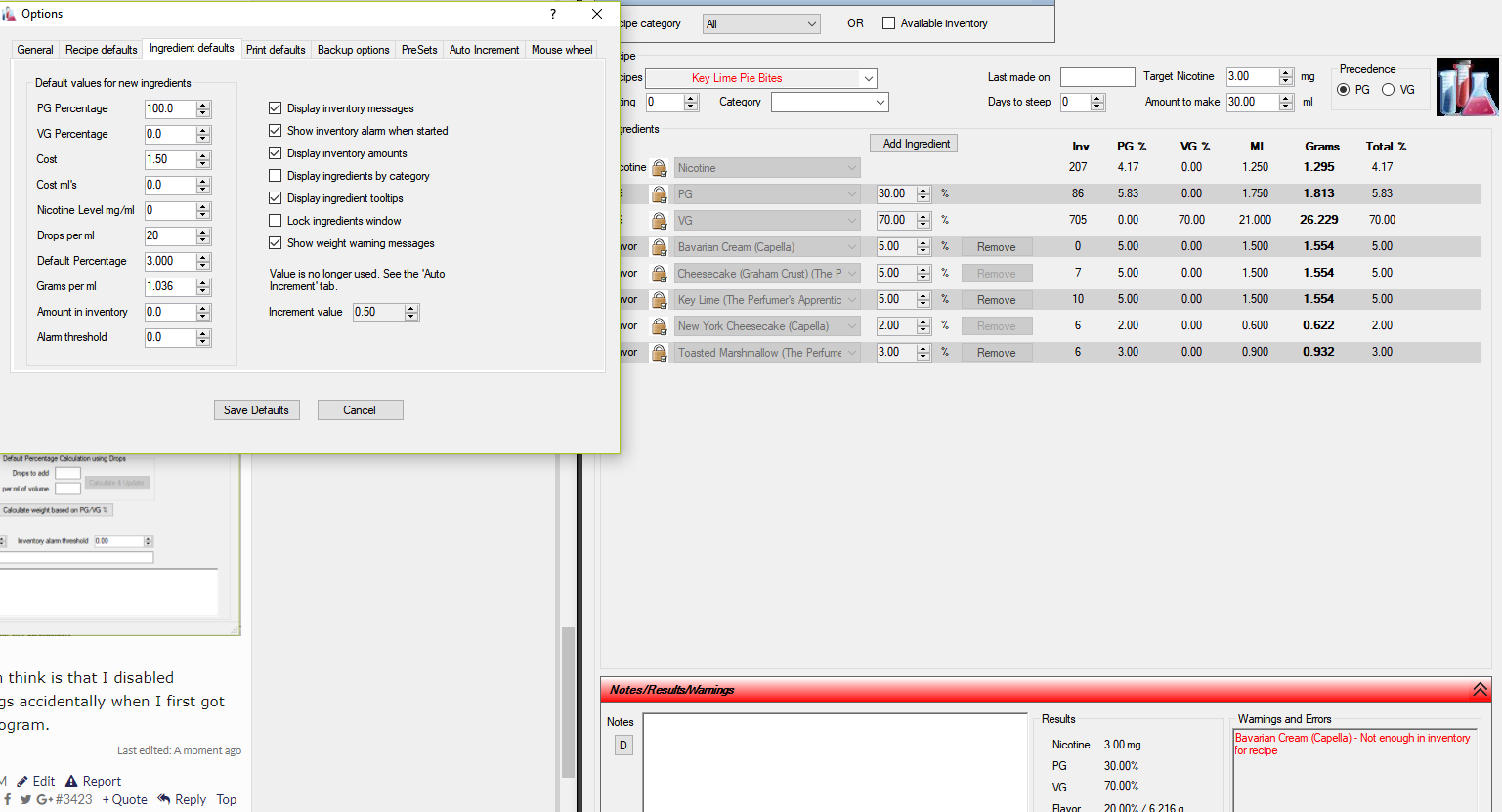Cancel the Options dialog

click(x=360, y=410)
